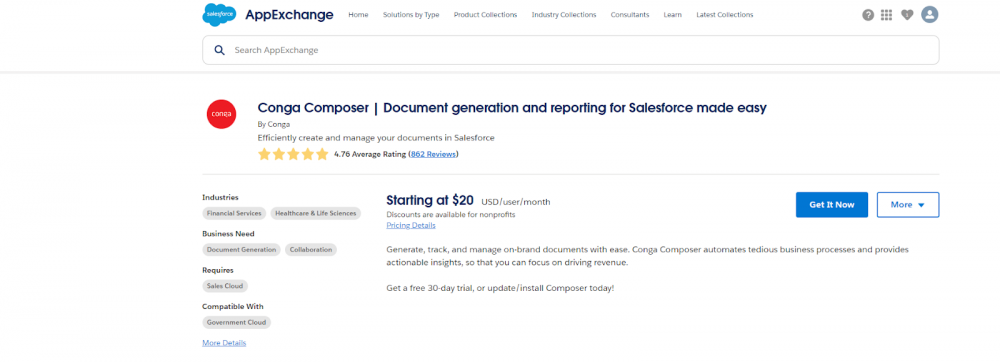This screenshot has height=362, width=1000.
Task: Click the favorites heart icon
Action: pyautogui.click(x=907, y=15)
